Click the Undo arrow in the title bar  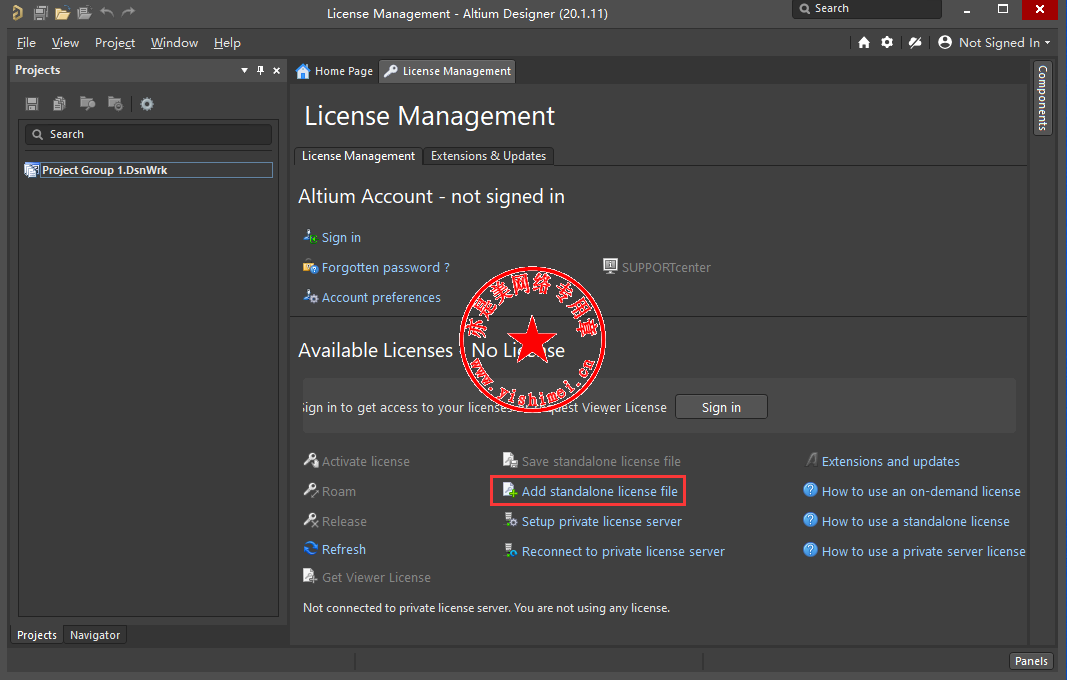click(x=107, y=12)
